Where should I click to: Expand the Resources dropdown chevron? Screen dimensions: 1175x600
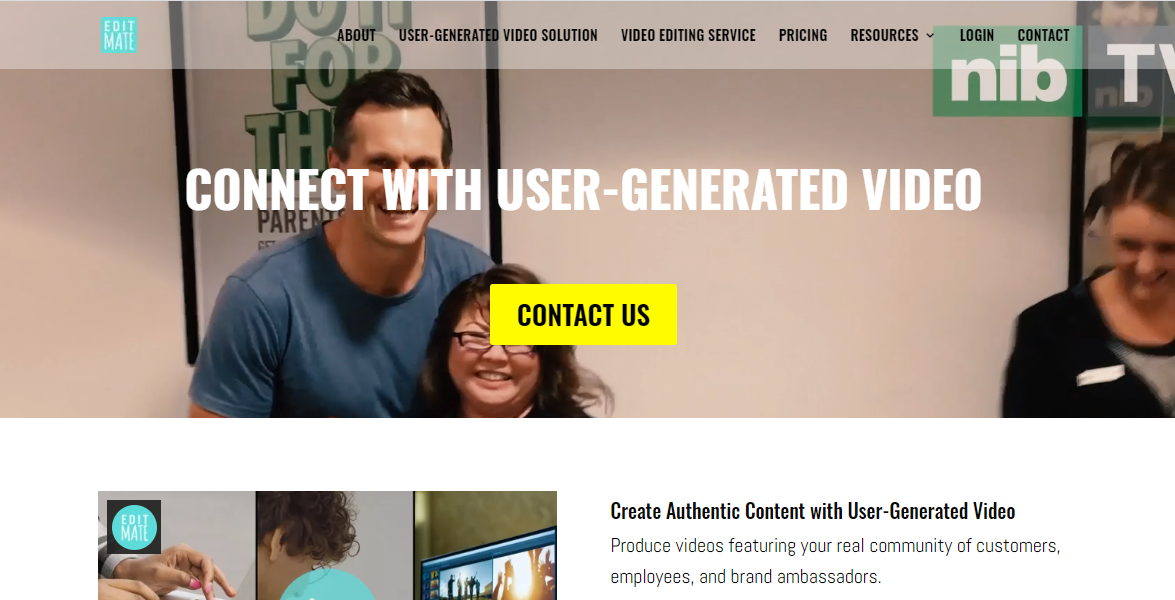(930, 35)
